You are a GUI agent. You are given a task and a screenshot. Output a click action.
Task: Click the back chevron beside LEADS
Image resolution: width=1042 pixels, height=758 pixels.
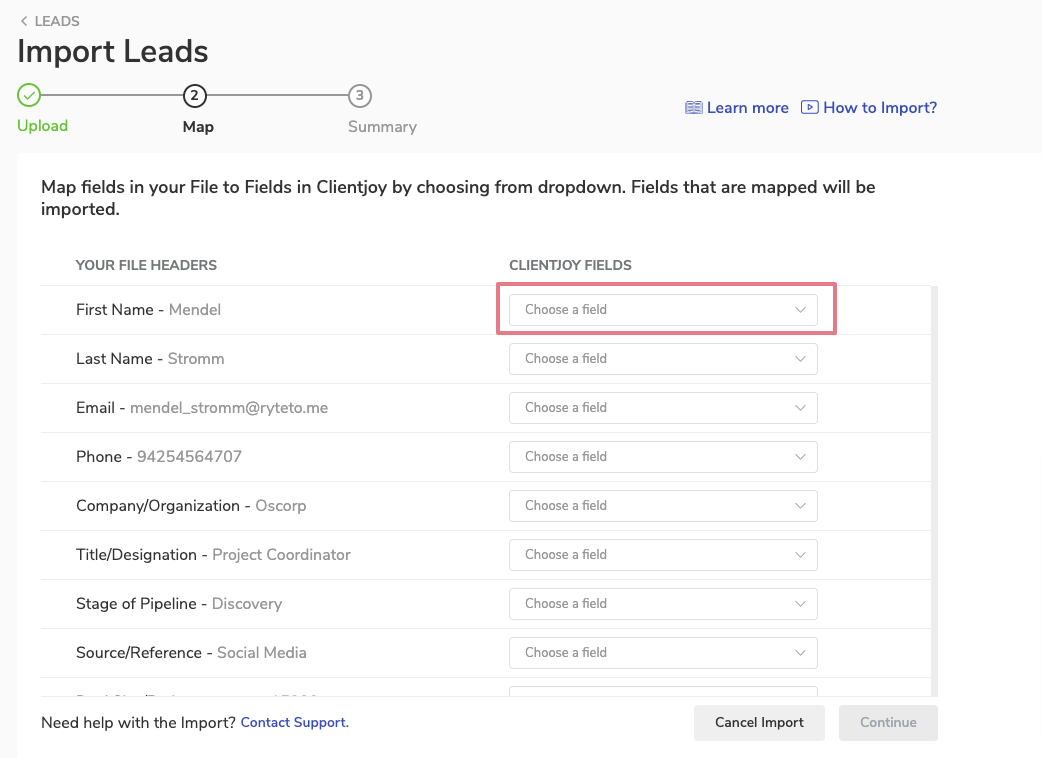click(x=24, y=21)
